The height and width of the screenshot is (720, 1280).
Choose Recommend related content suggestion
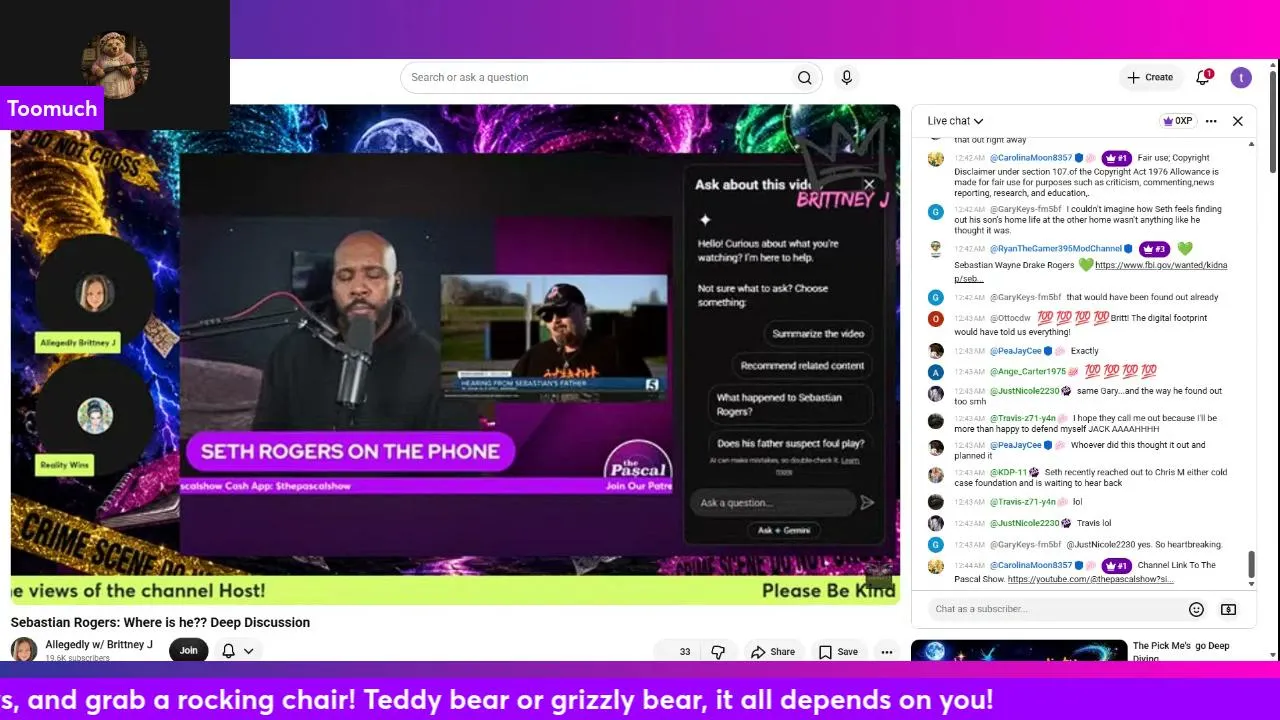pyautogui.click(x=802, y=366)
